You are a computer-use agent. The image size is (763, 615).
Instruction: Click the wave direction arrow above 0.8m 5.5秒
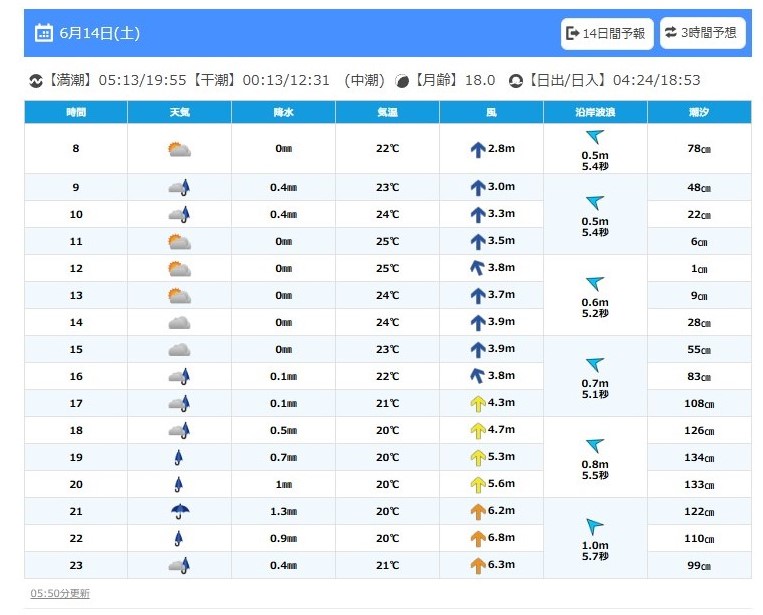tap(595, 446)
